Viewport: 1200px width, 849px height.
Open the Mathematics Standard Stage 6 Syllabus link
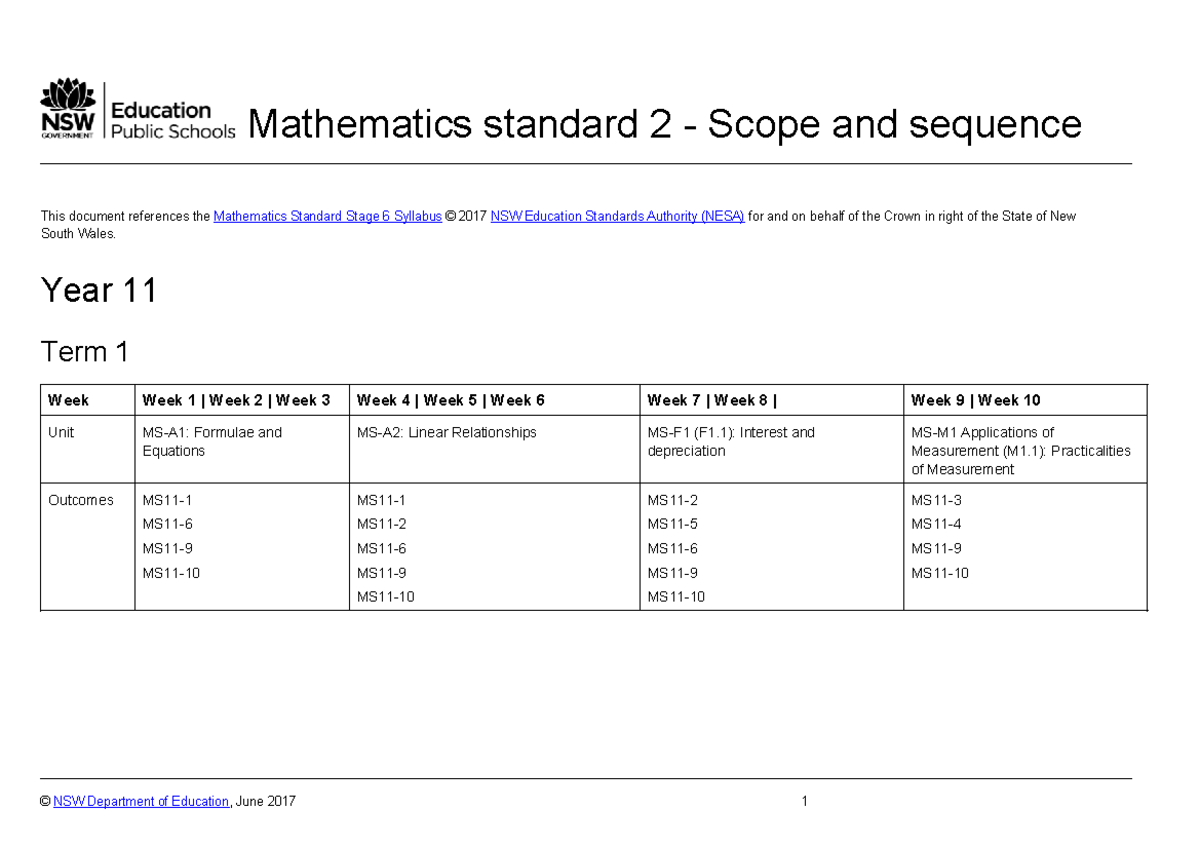tap(327, 216)
